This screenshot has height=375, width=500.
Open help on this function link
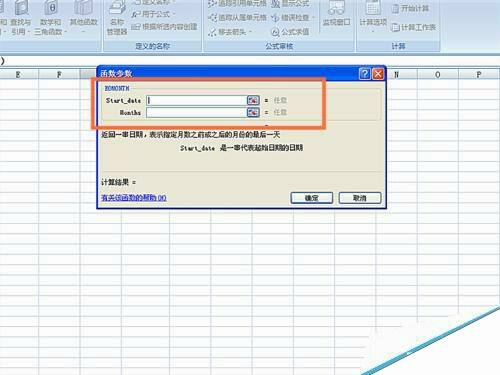click(x=134, y=198)
